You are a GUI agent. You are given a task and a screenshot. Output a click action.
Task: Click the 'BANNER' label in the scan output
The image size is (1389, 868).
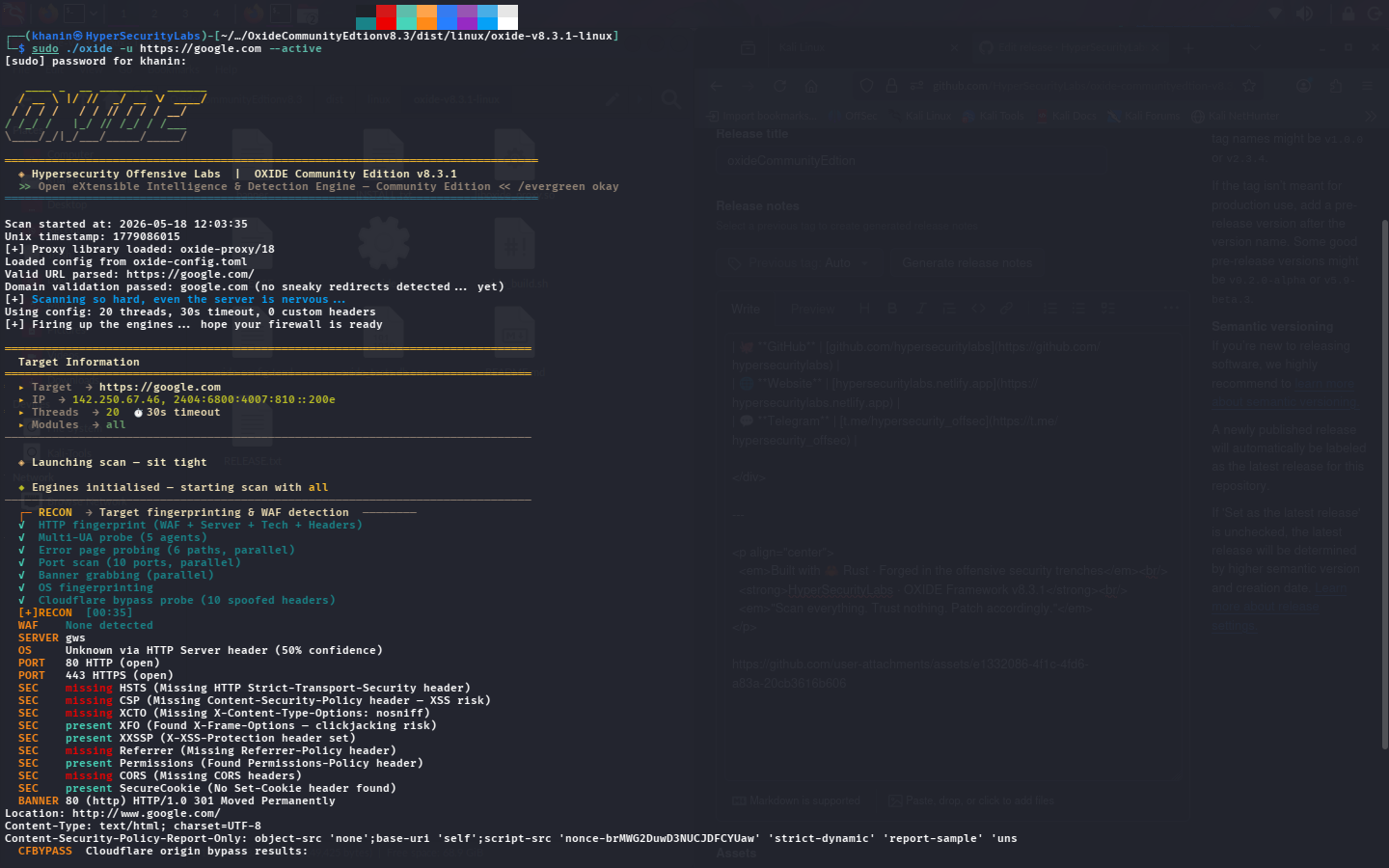point(38,800)
